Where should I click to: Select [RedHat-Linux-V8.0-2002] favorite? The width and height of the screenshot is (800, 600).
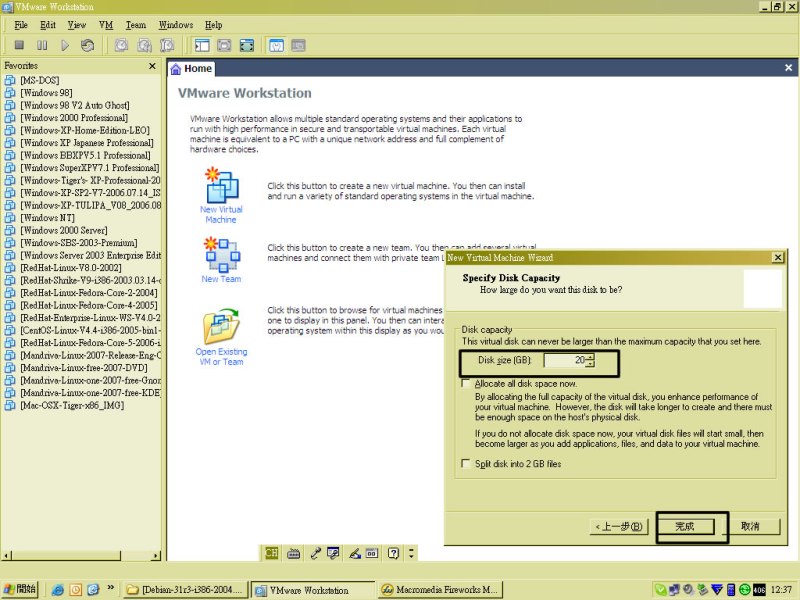point(71,268)
